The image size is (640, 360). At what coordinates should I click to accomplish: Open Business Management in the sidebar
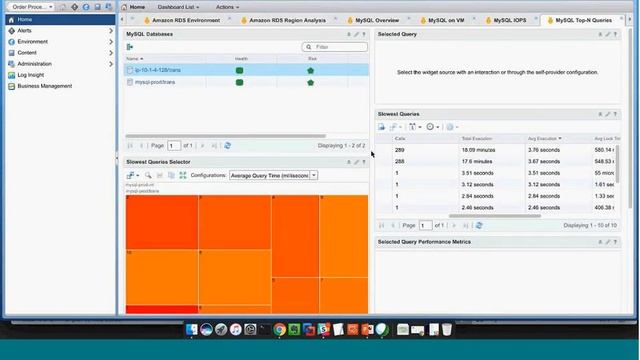[44, 86]
